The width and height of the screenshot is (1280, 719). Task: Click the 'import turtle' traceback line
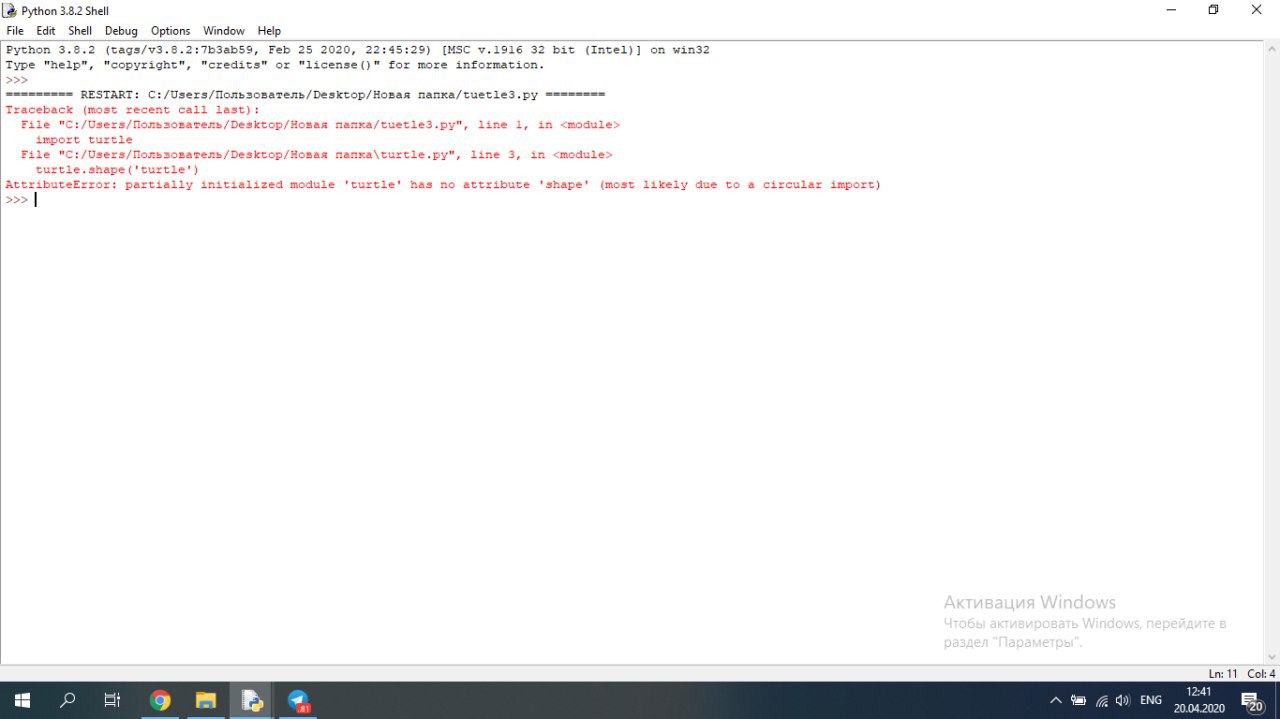click(x=84, y=140)
